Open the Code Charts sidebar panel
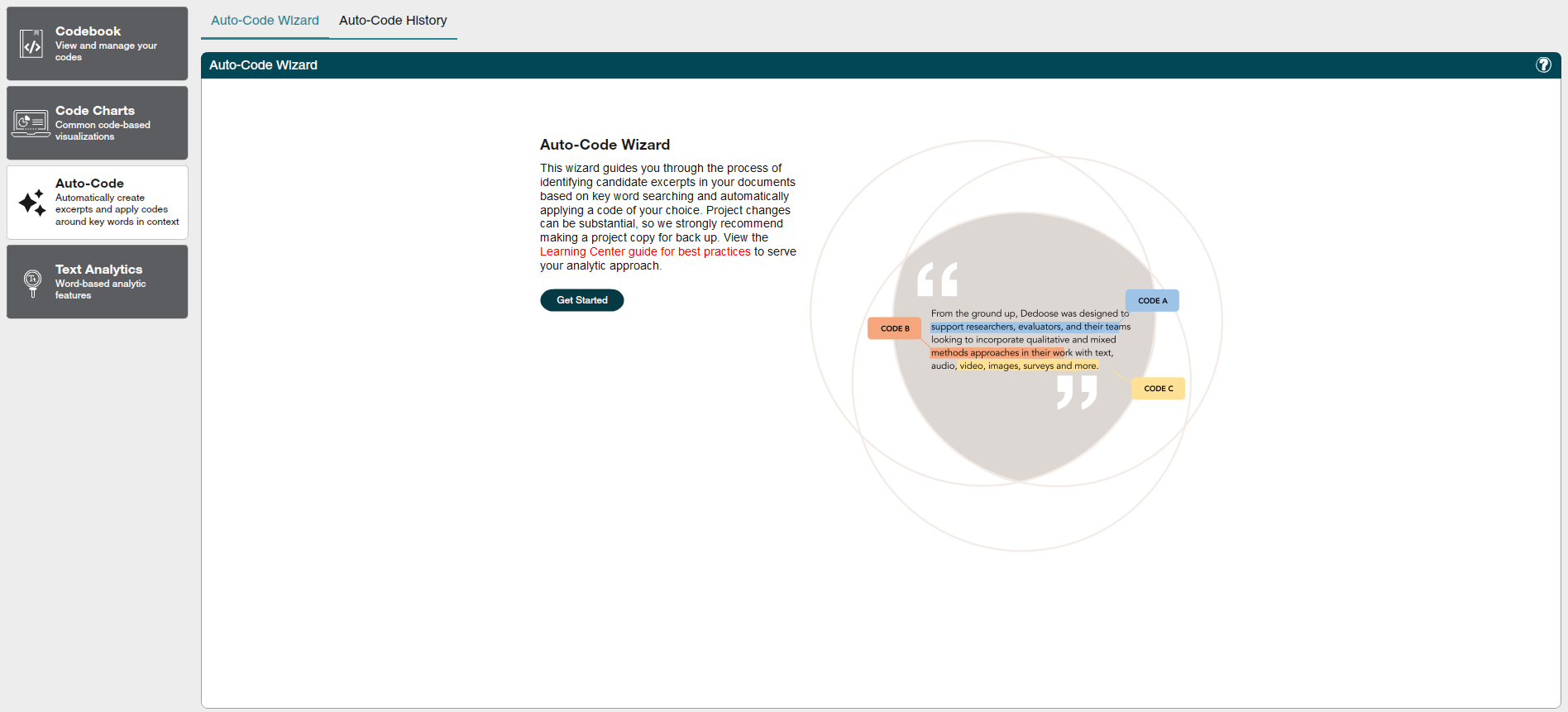 (98, 123)
